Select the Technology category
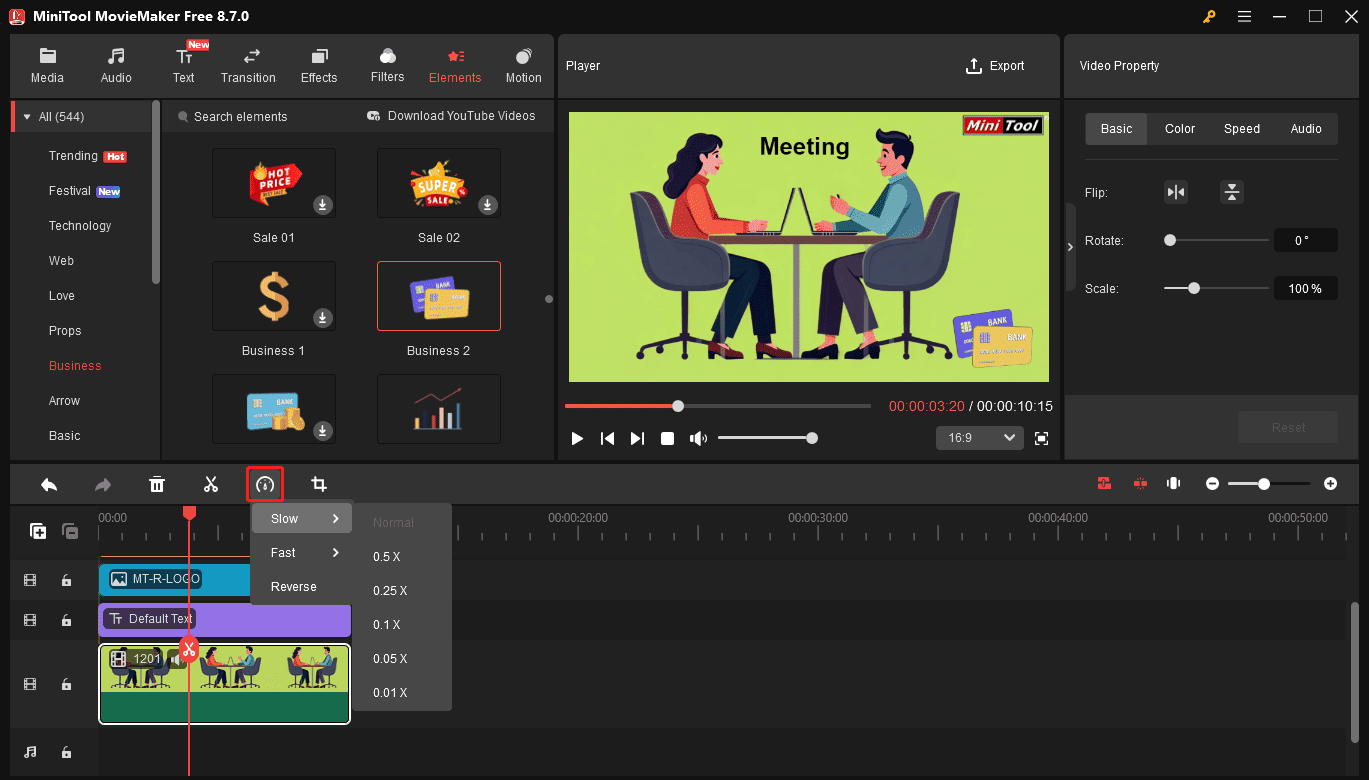Image resolution: width=1369 pixels, height=780 pixels. point(80,226)
